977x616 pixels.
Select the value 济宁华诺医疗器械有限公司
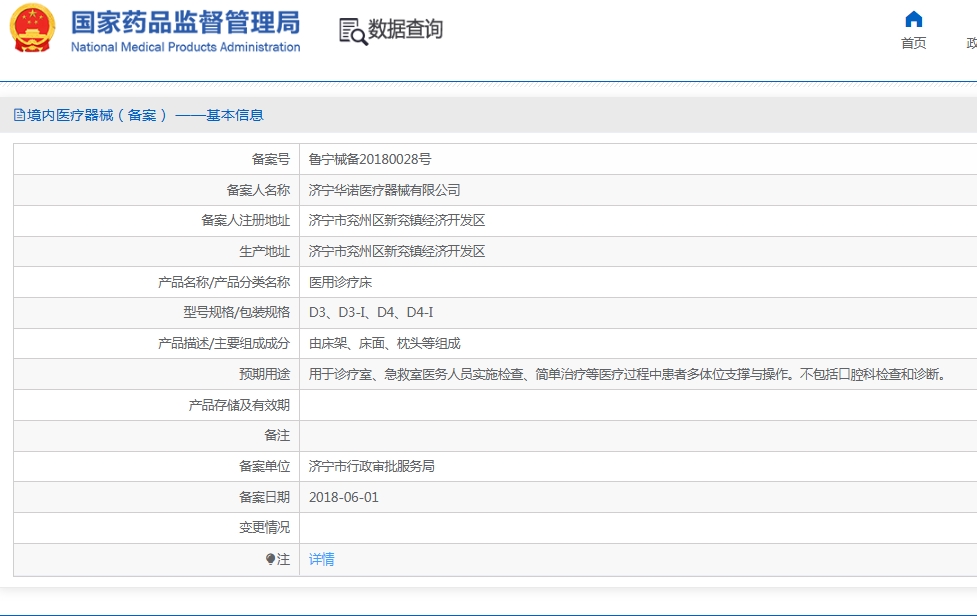(x=384, y=191)
